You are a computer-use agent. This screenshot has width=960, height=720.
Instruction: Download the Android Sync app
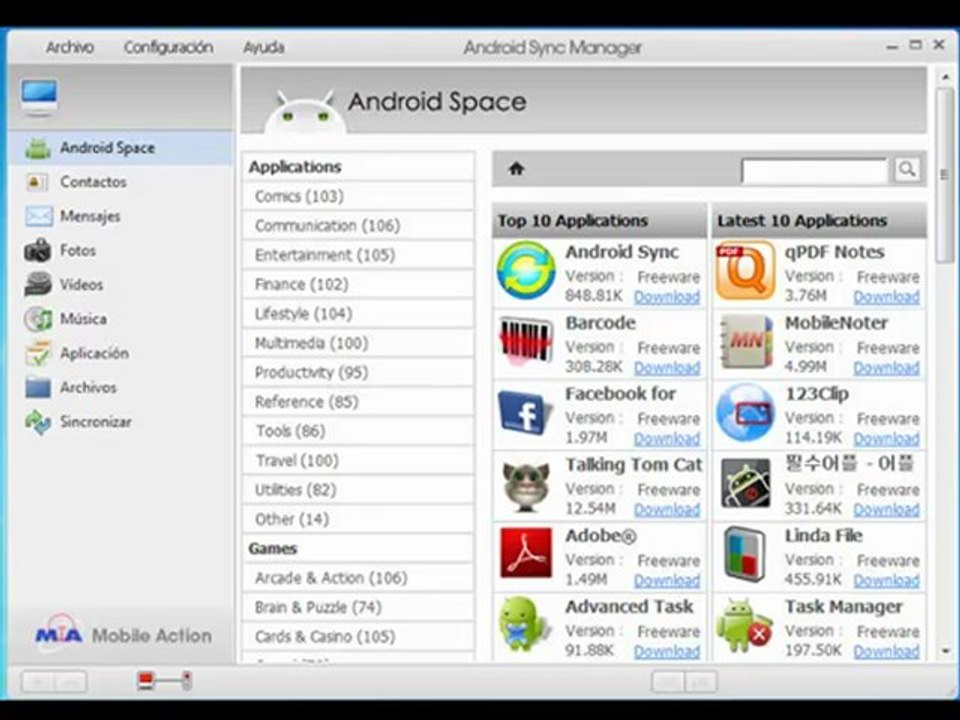pyautogui.click(x=667, y=297)
